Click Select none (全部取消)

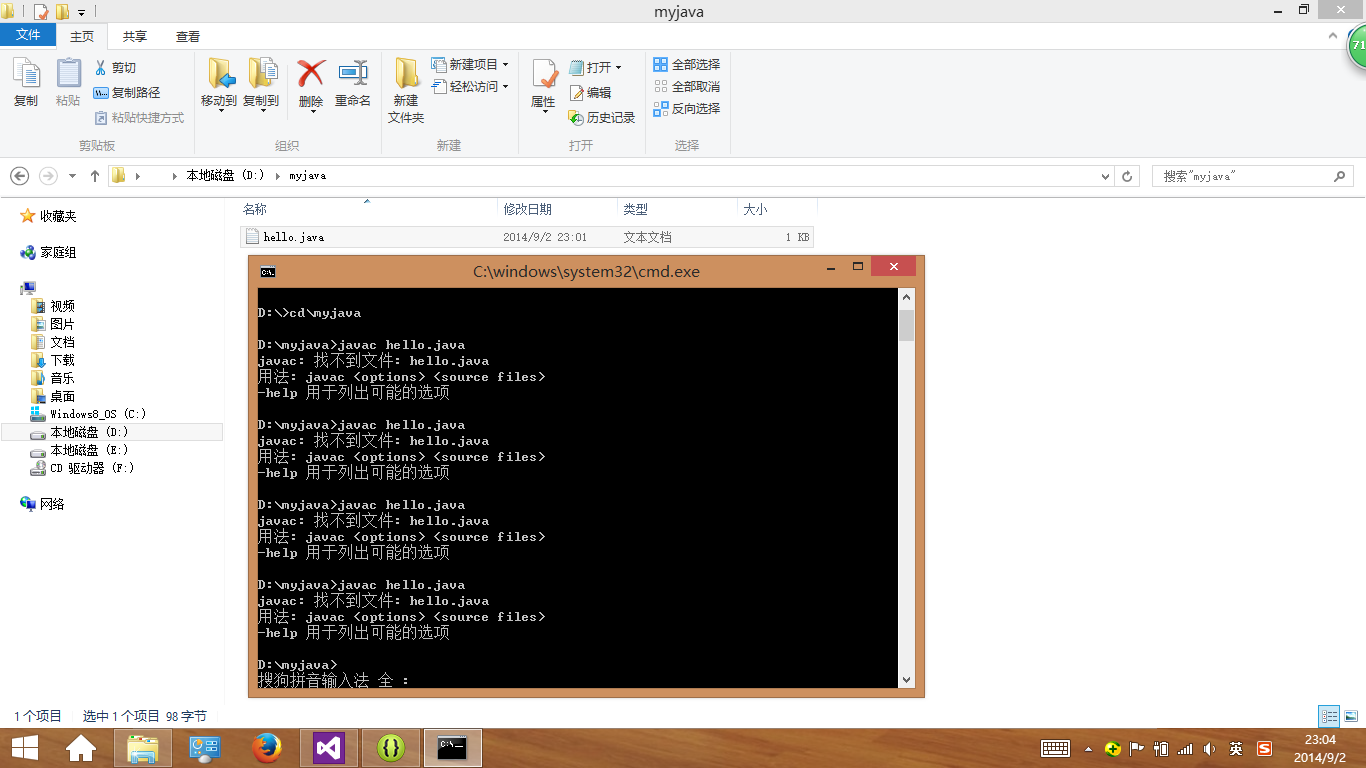[x=687, y=87]
